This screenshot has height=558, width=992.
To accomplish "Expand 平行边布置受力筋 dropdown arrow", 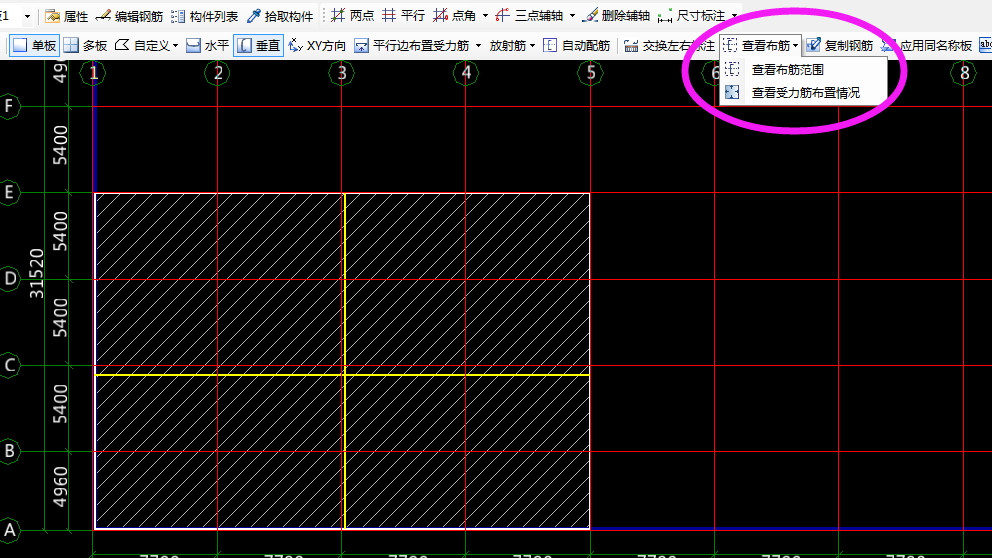I will coord(478,46).
